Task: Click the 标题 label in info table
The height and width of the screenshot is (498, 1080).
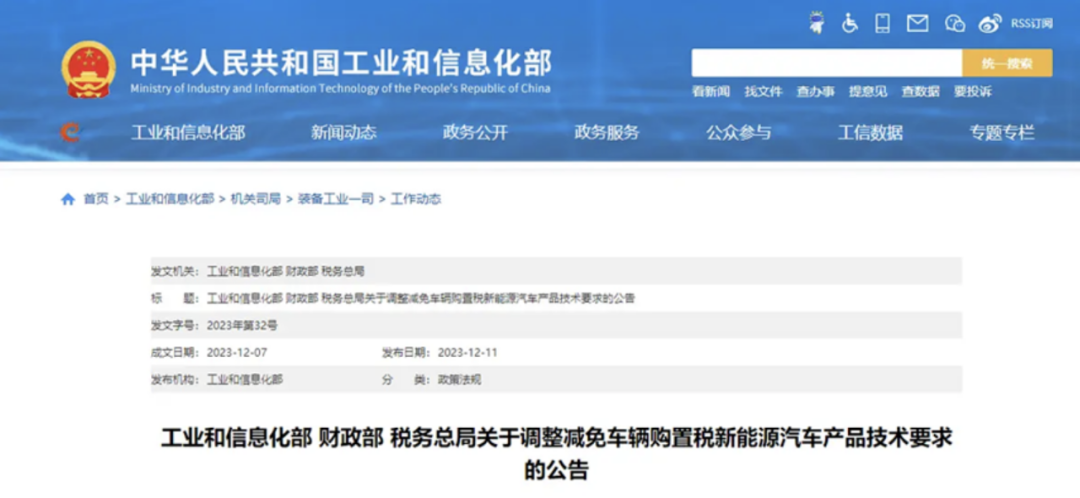Action: coord(176,298)
